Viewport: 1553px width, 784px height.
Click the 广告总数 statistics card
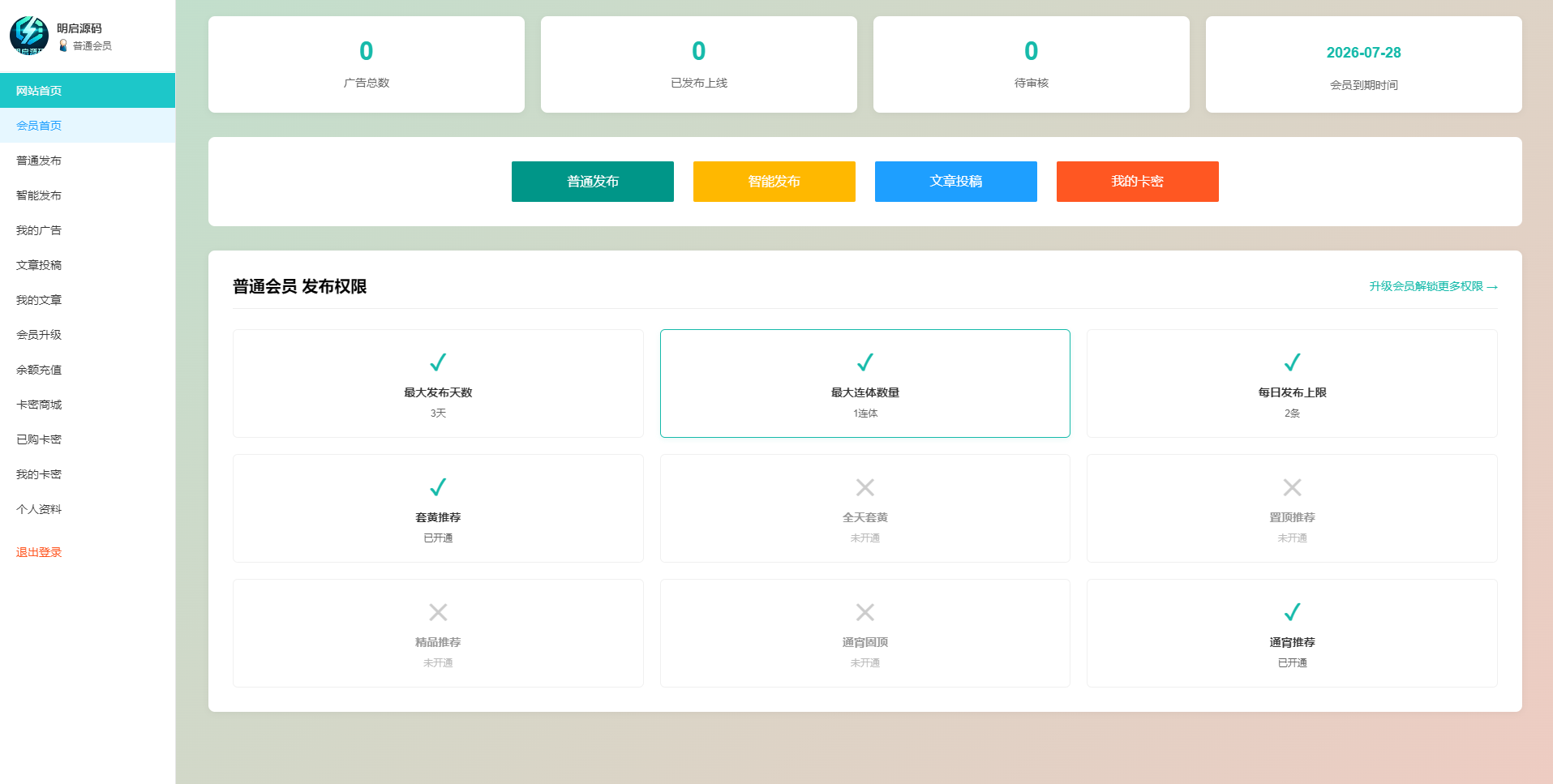367,65
